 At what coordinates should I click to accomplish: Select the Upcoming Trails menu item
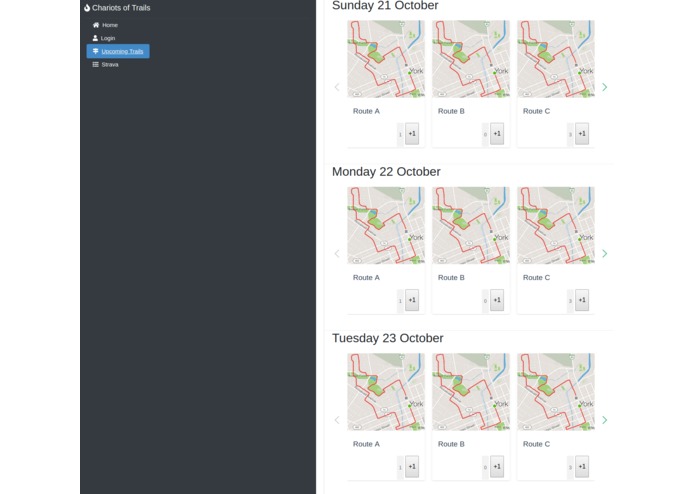pos(118,51)
